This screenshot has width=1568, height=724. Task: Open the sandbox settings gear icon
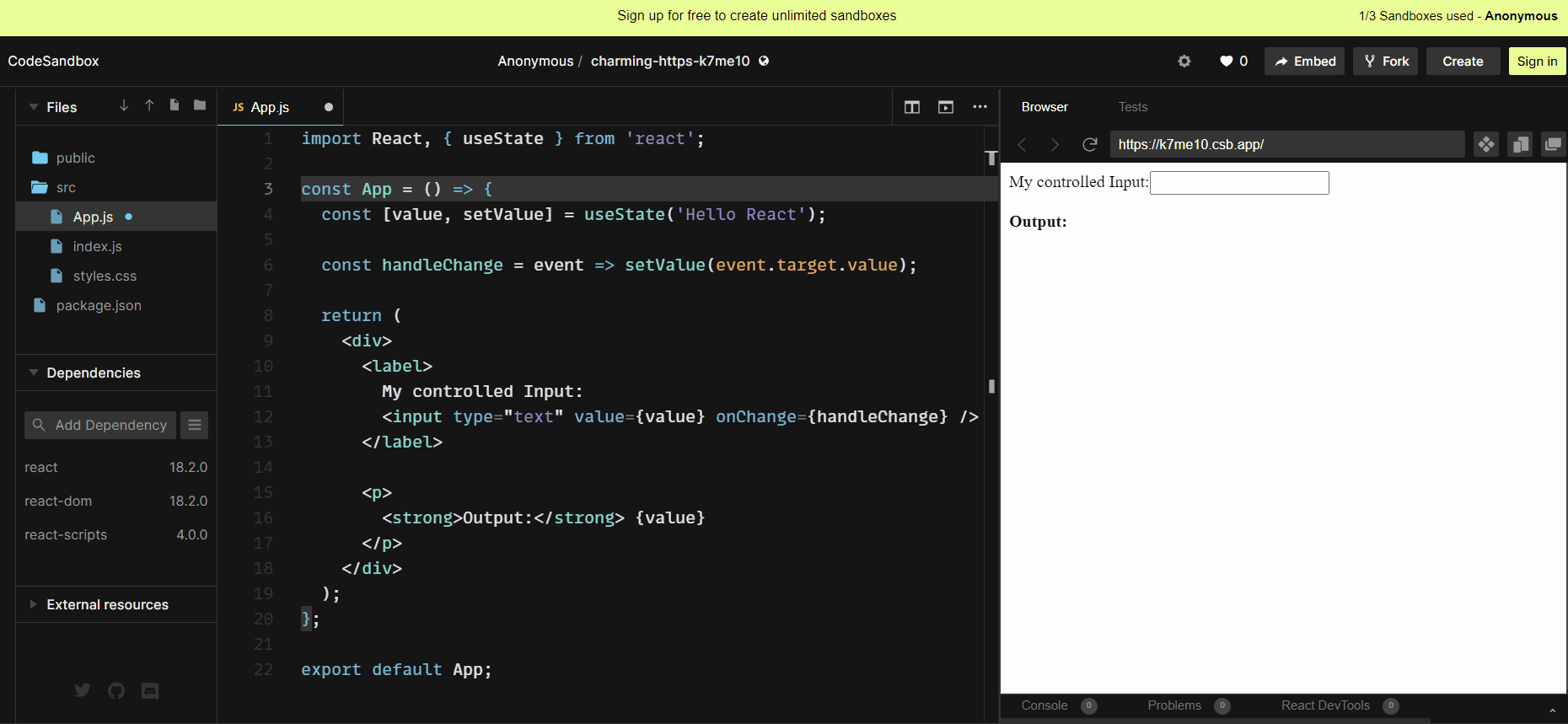point(1184,61)
